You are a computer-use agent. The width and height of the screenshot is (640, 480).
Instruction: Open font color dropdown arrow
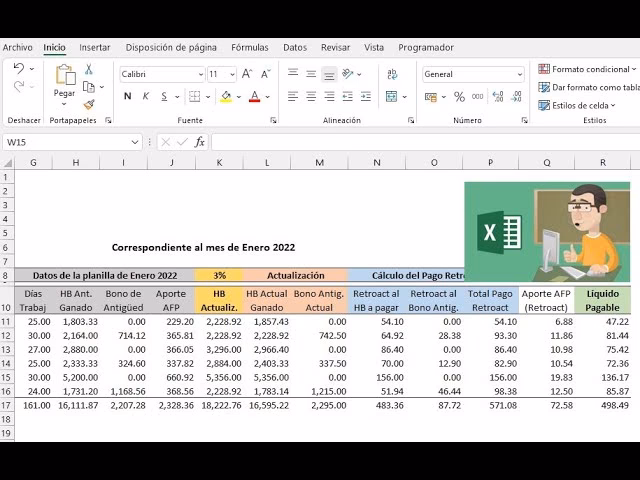(267, 97)
